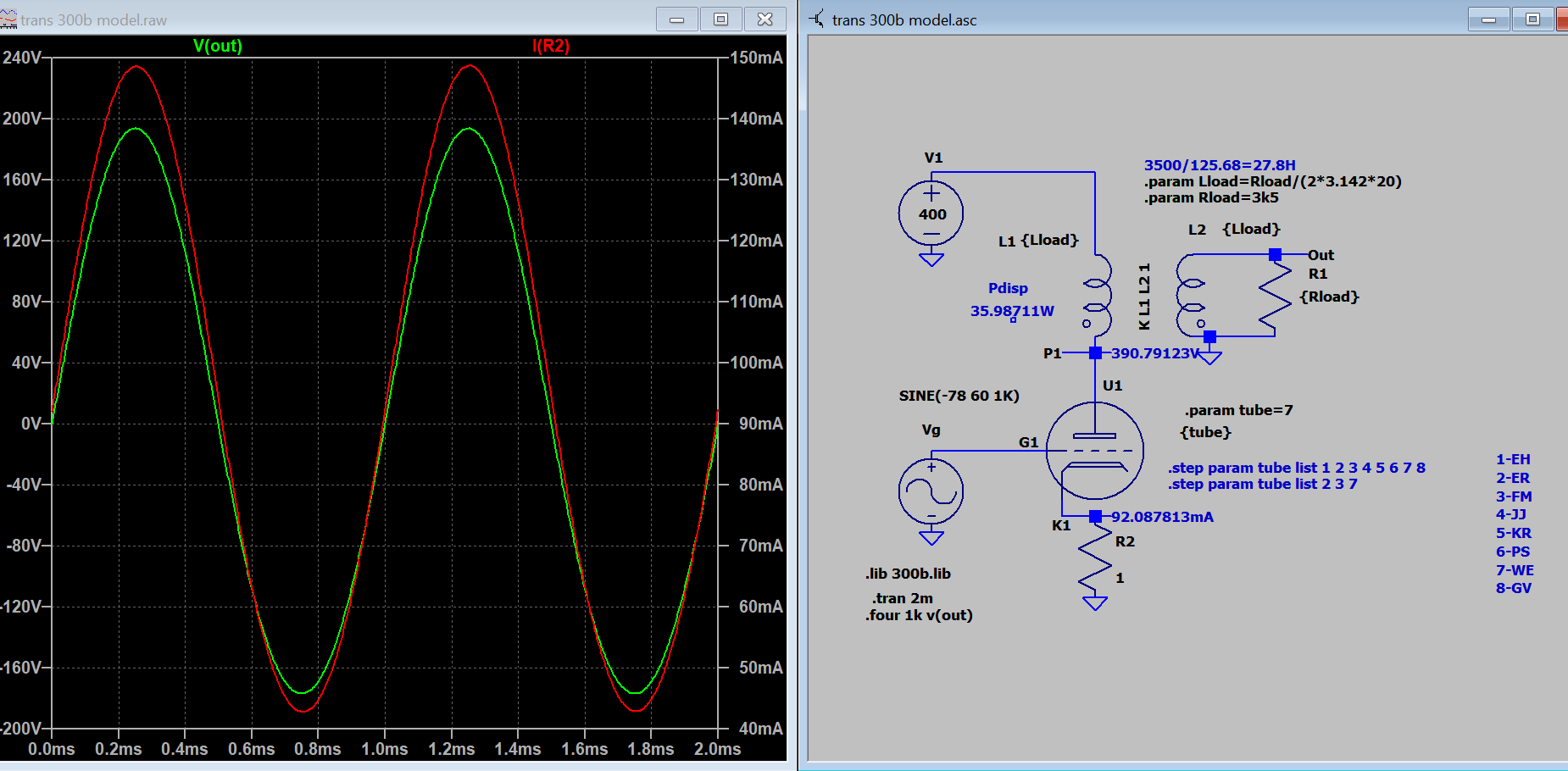Click the P1 plate node marker

click(x=1095, y=352)
